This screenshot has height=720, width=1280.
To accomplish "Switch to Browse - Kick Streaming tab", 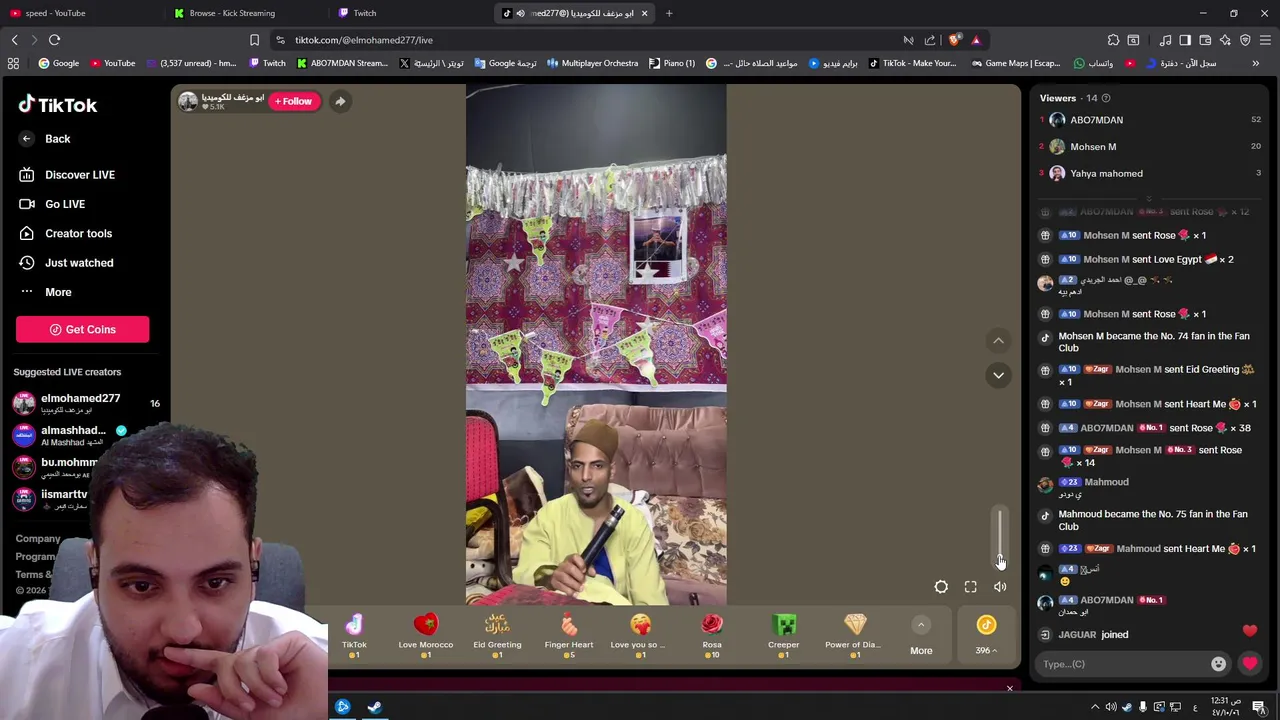I will (x=245, y=13).
